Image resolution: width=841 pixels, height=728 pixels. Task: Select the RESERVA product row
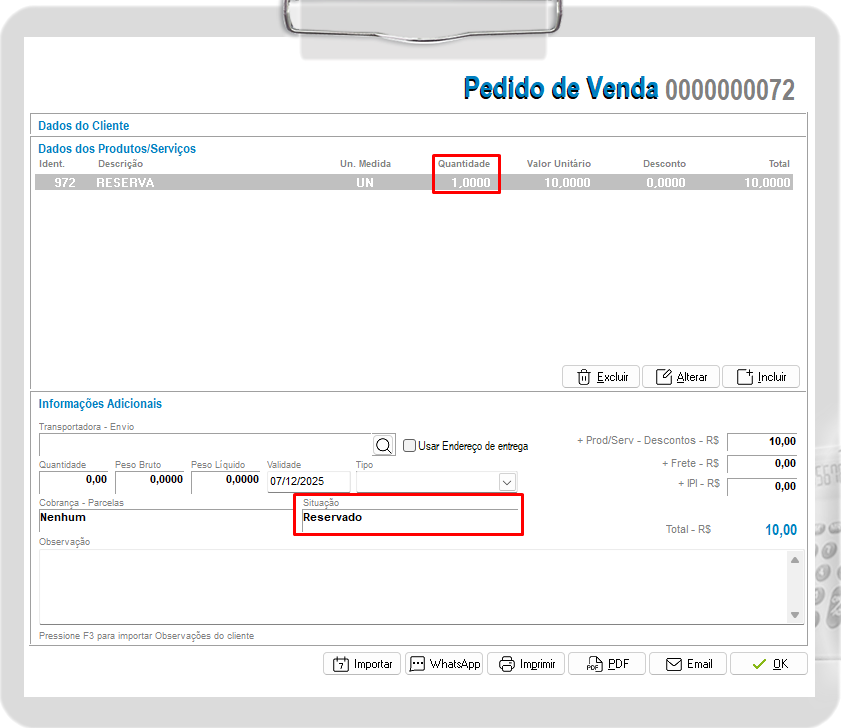point(414,183)
